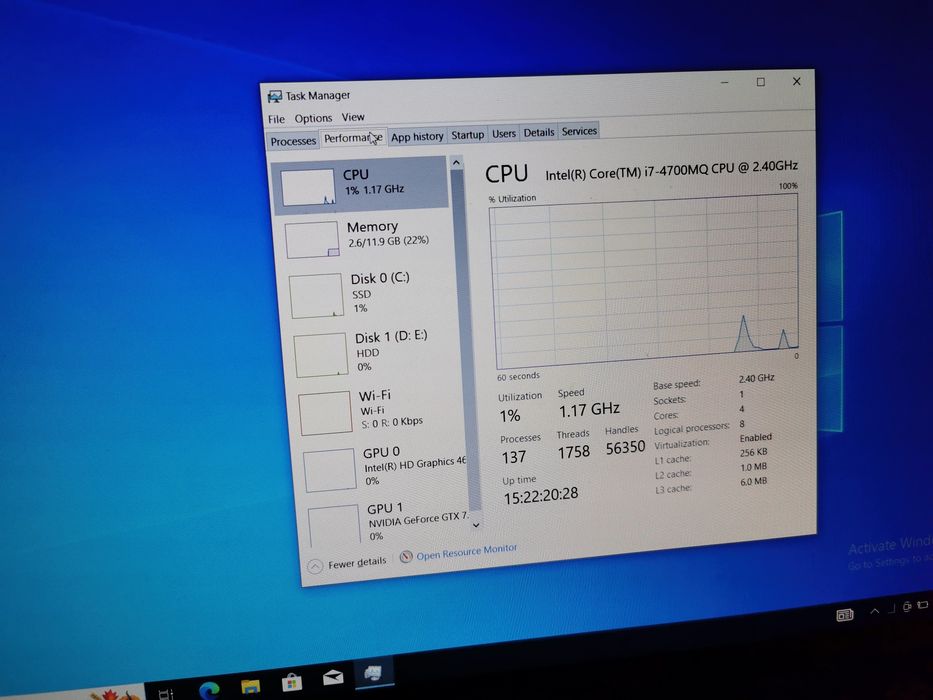Switch to the Services tab
The width and height of the screenshot is (933, 700).
579,131
